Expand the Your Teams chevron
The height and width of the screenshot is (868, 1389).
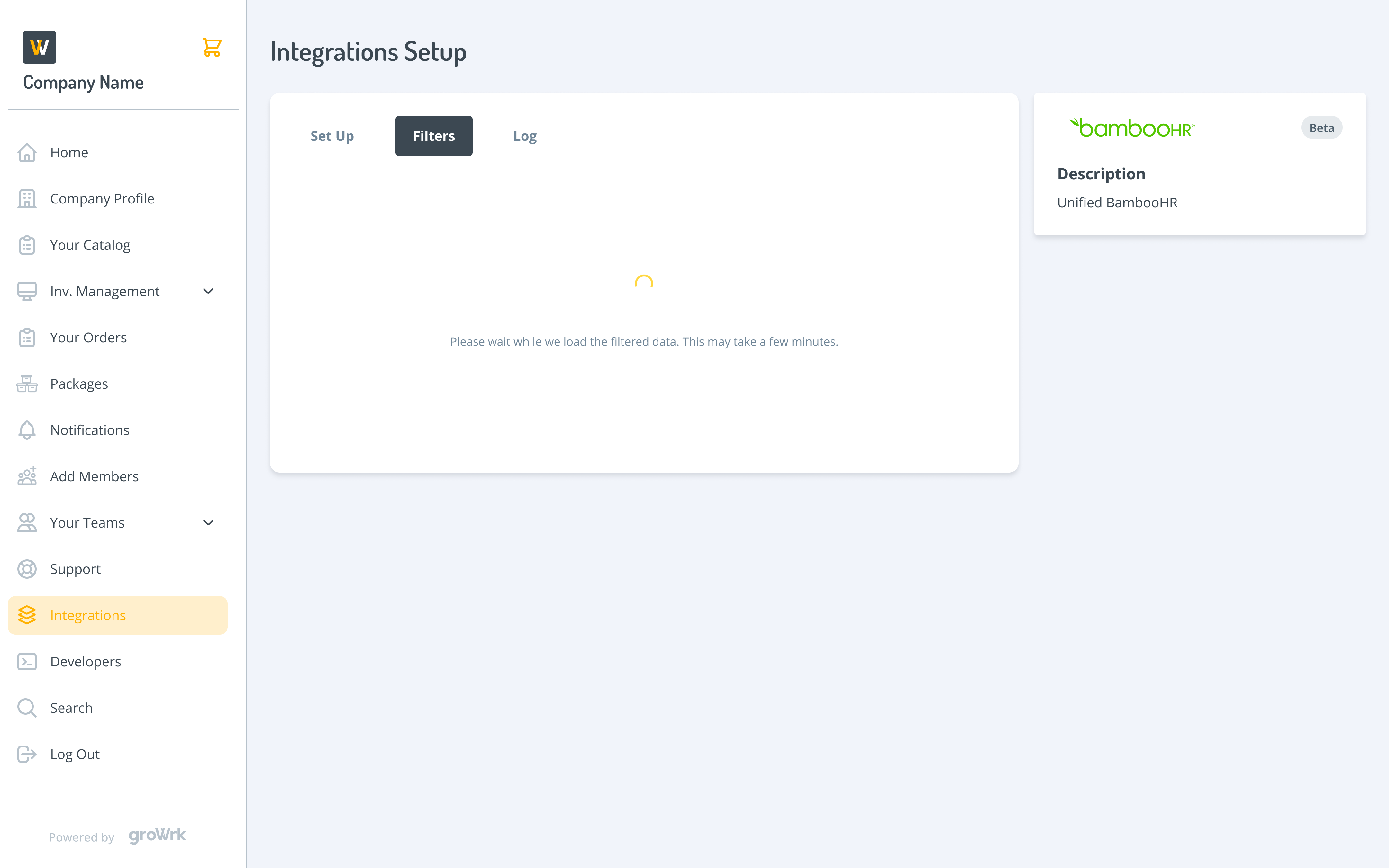click(208, 522)
